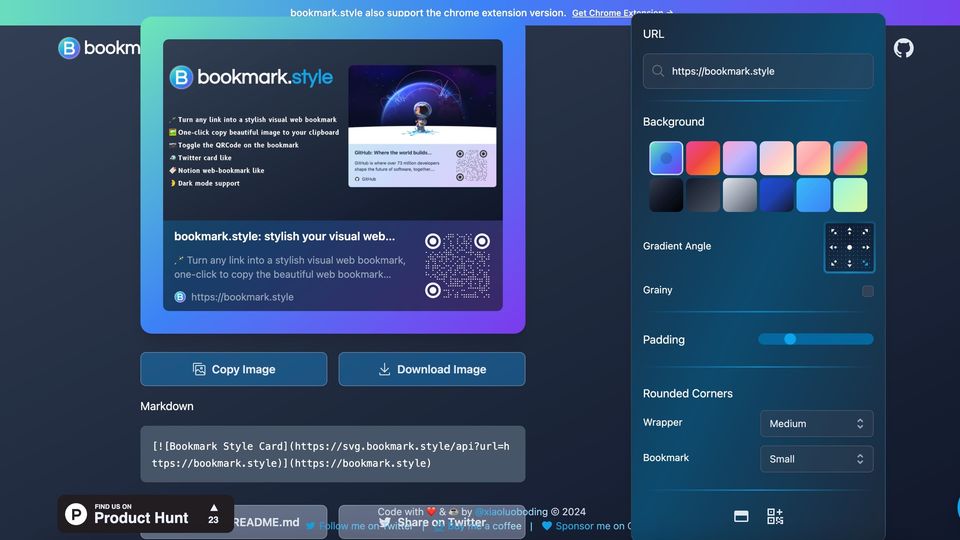Select the dark charcoal gray background swatch
This screenshot has width=960, height=540.
703,195
